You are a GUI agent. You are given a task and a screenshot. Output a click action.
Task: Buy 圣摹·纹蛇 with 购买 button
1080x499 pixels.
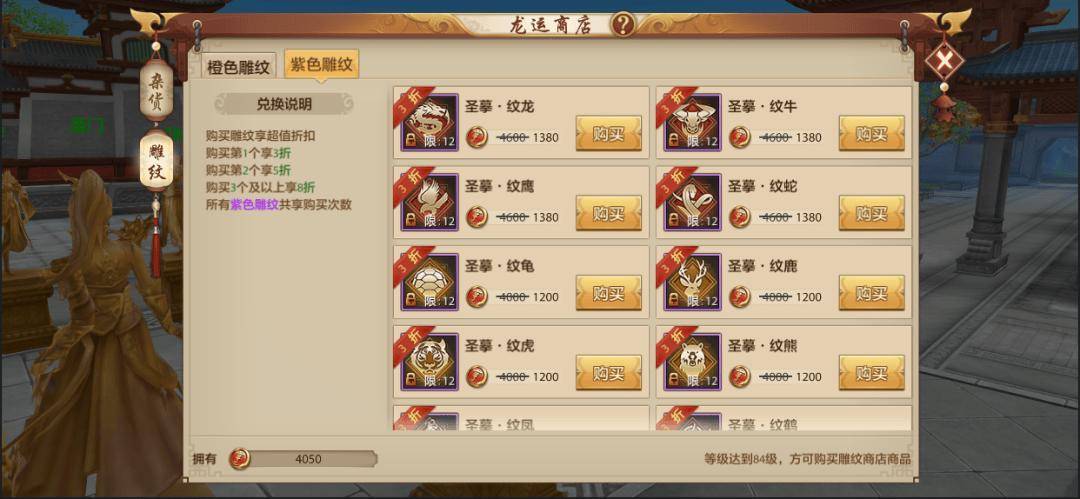click(x=871, y=214)
